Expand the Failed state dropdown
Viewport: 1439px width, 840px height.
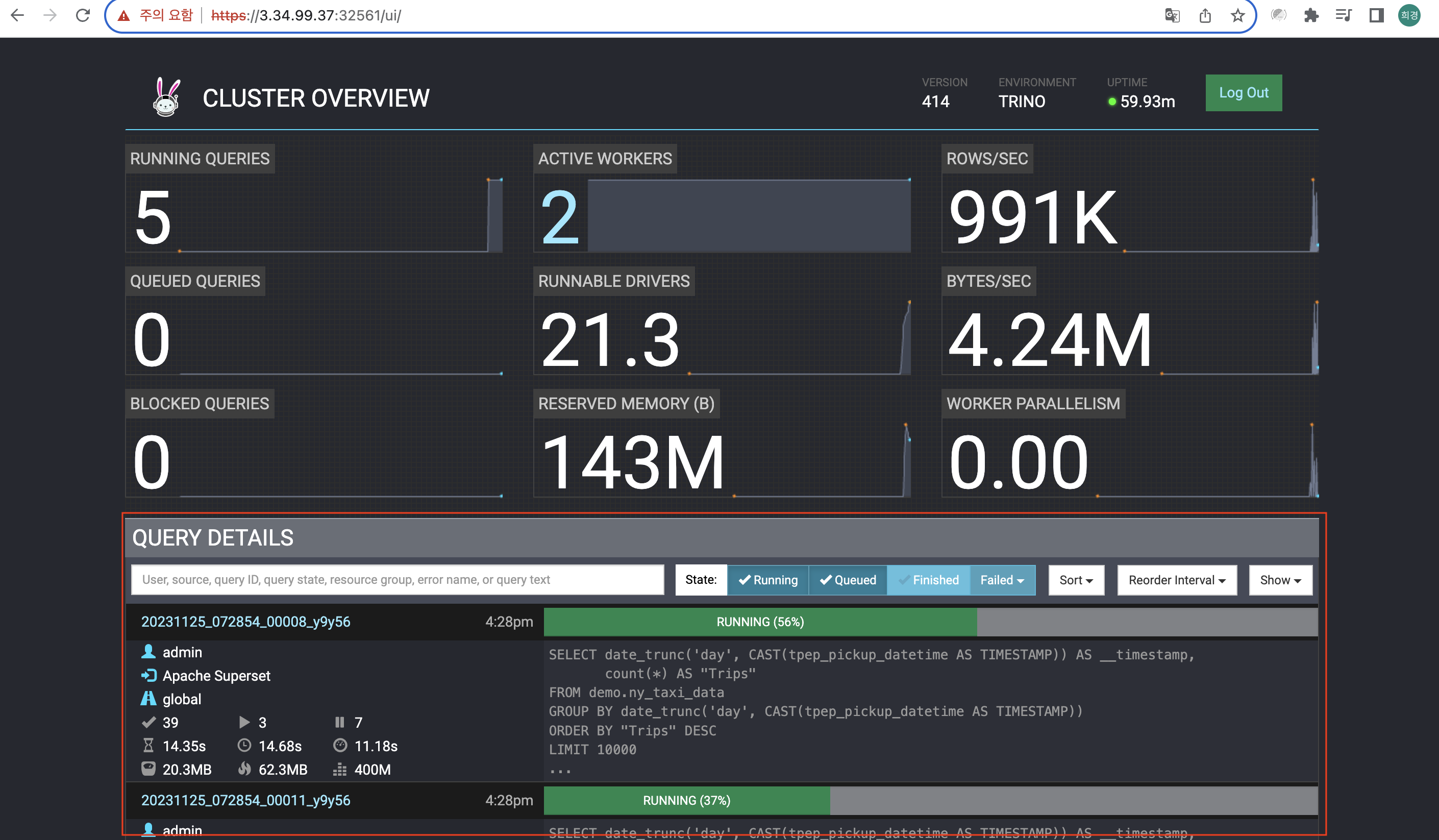1002,580
